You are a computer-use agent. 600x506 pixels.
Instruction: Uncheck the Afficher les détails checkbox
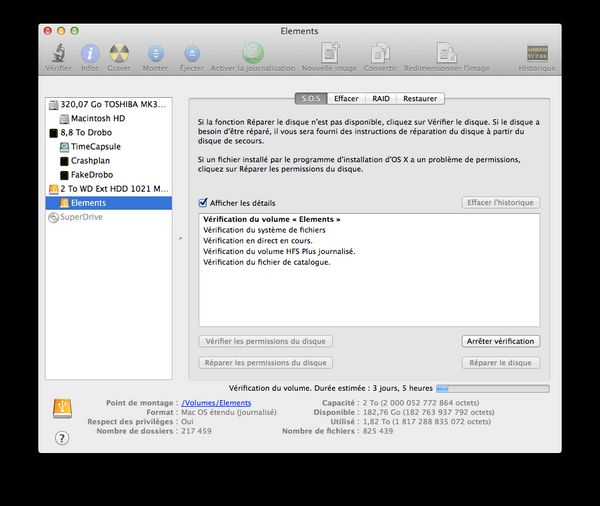(x=203, y=202)
